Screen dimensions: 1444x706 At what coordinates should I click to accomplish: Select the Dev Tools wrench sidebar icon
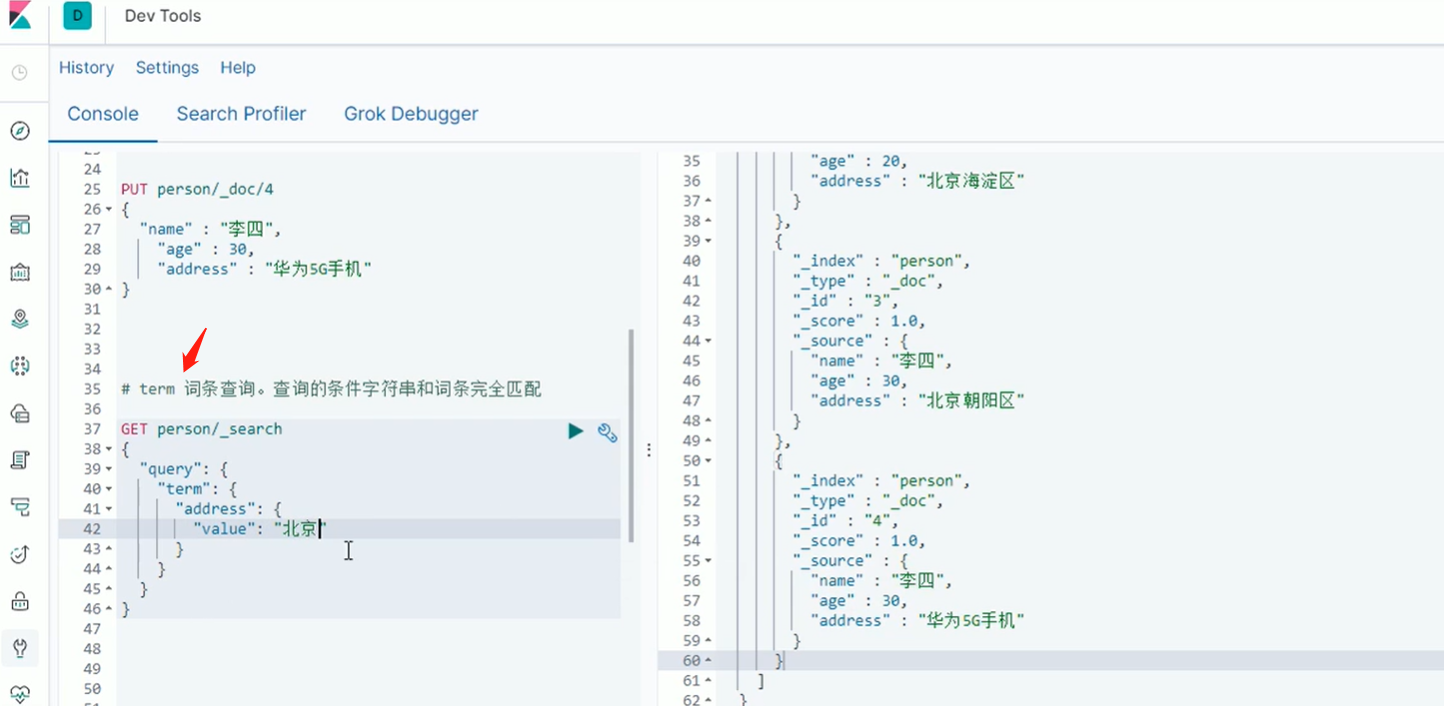click(20, 648)
